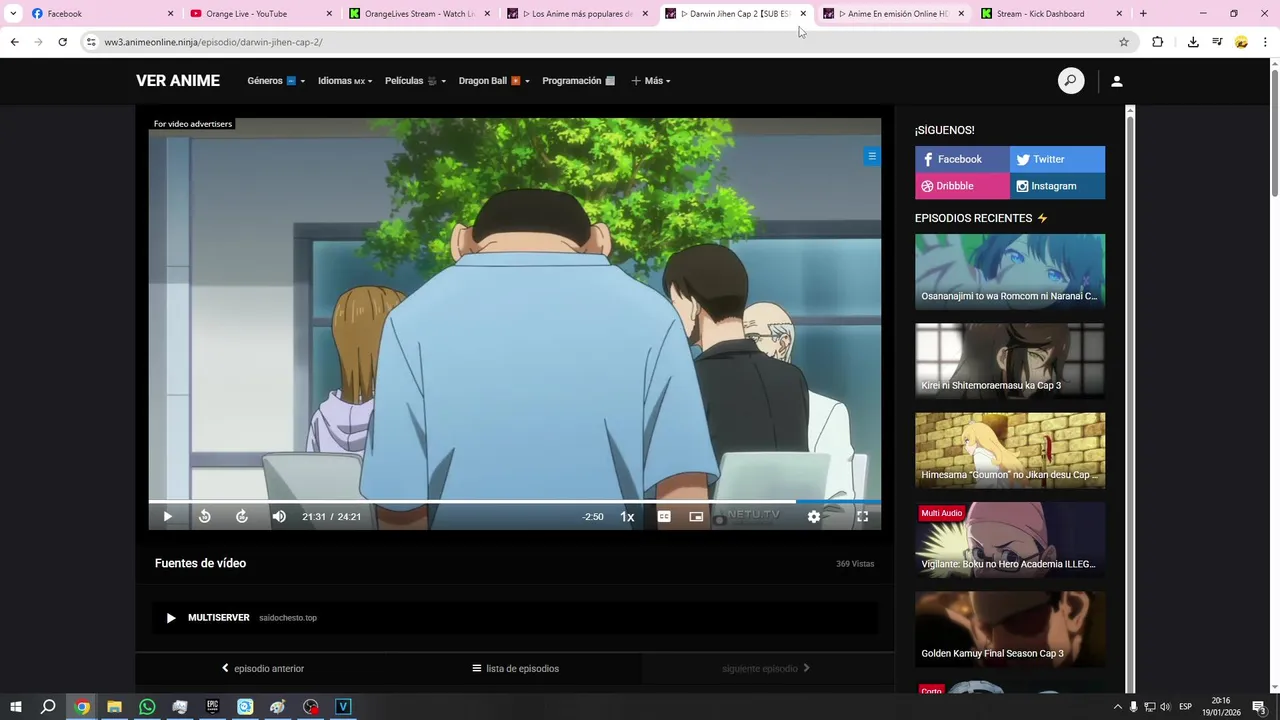Click the video progress bar
Screen dimensions: 1280x720
click(x=515, y=501)
